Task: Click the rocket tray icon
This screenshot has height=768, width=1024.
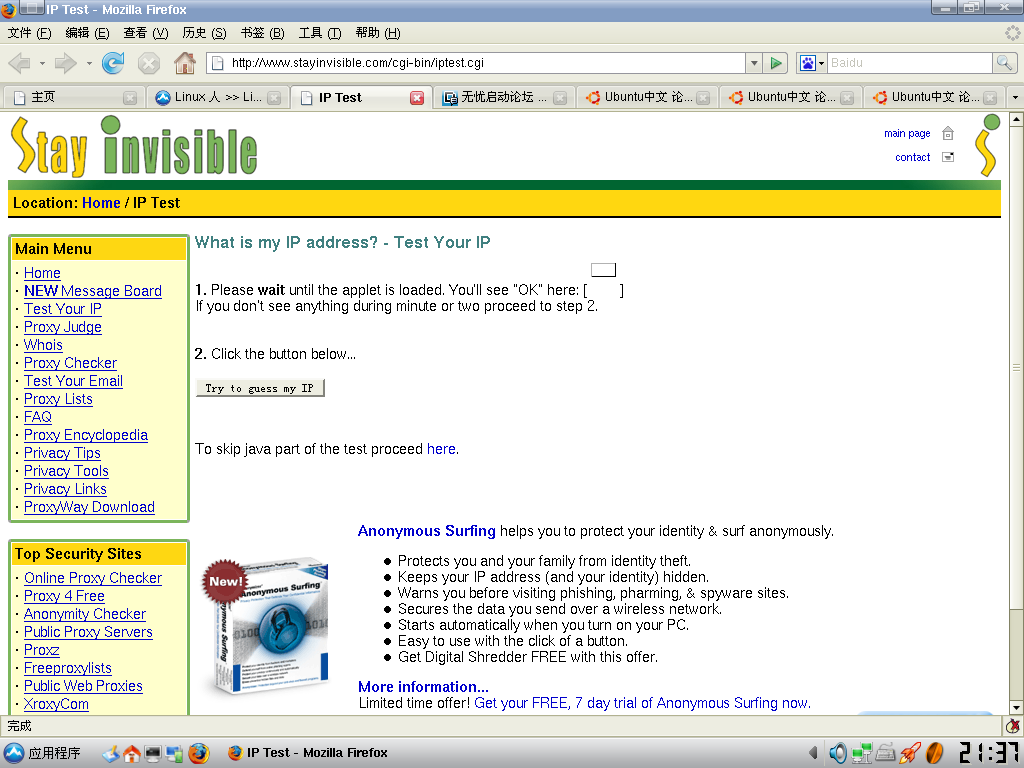Action: pos(910,753)
